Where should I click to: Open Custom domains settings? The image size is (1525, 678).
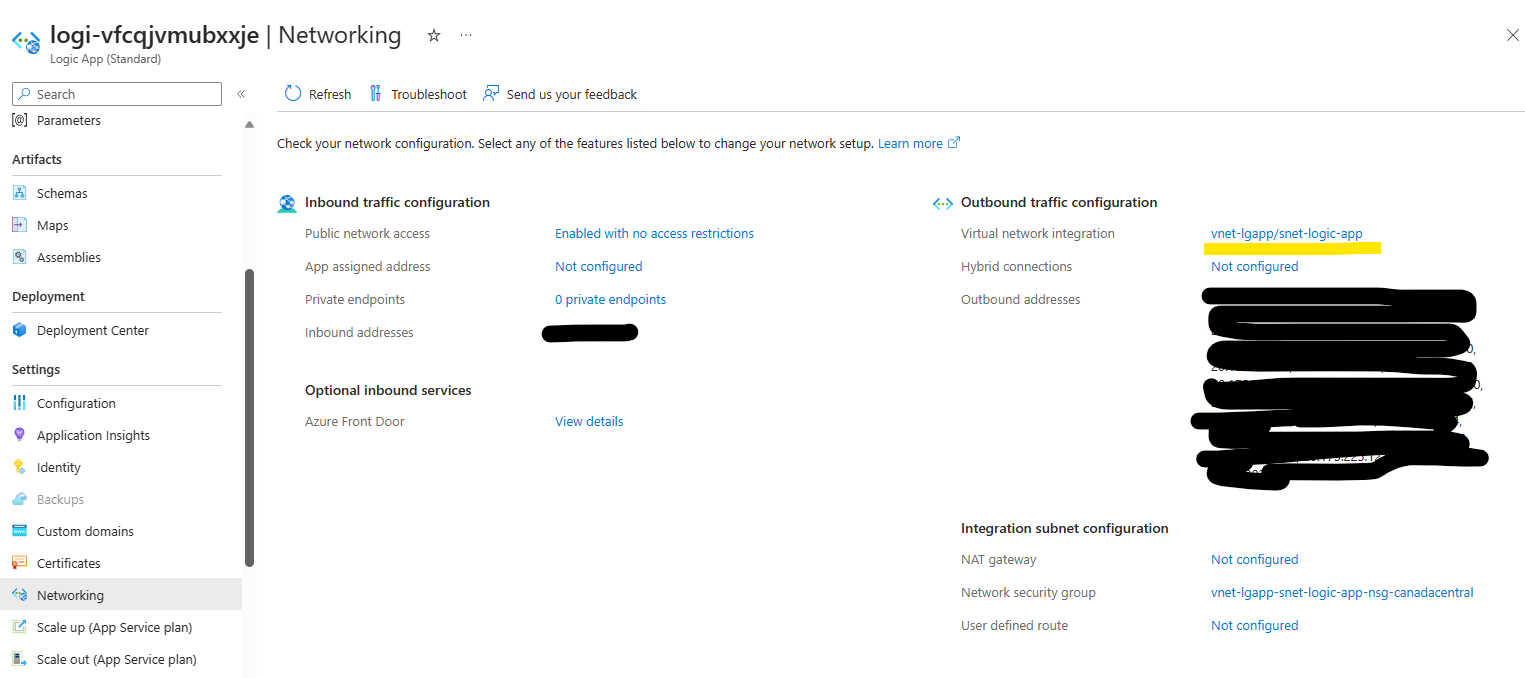click(84, 531)
